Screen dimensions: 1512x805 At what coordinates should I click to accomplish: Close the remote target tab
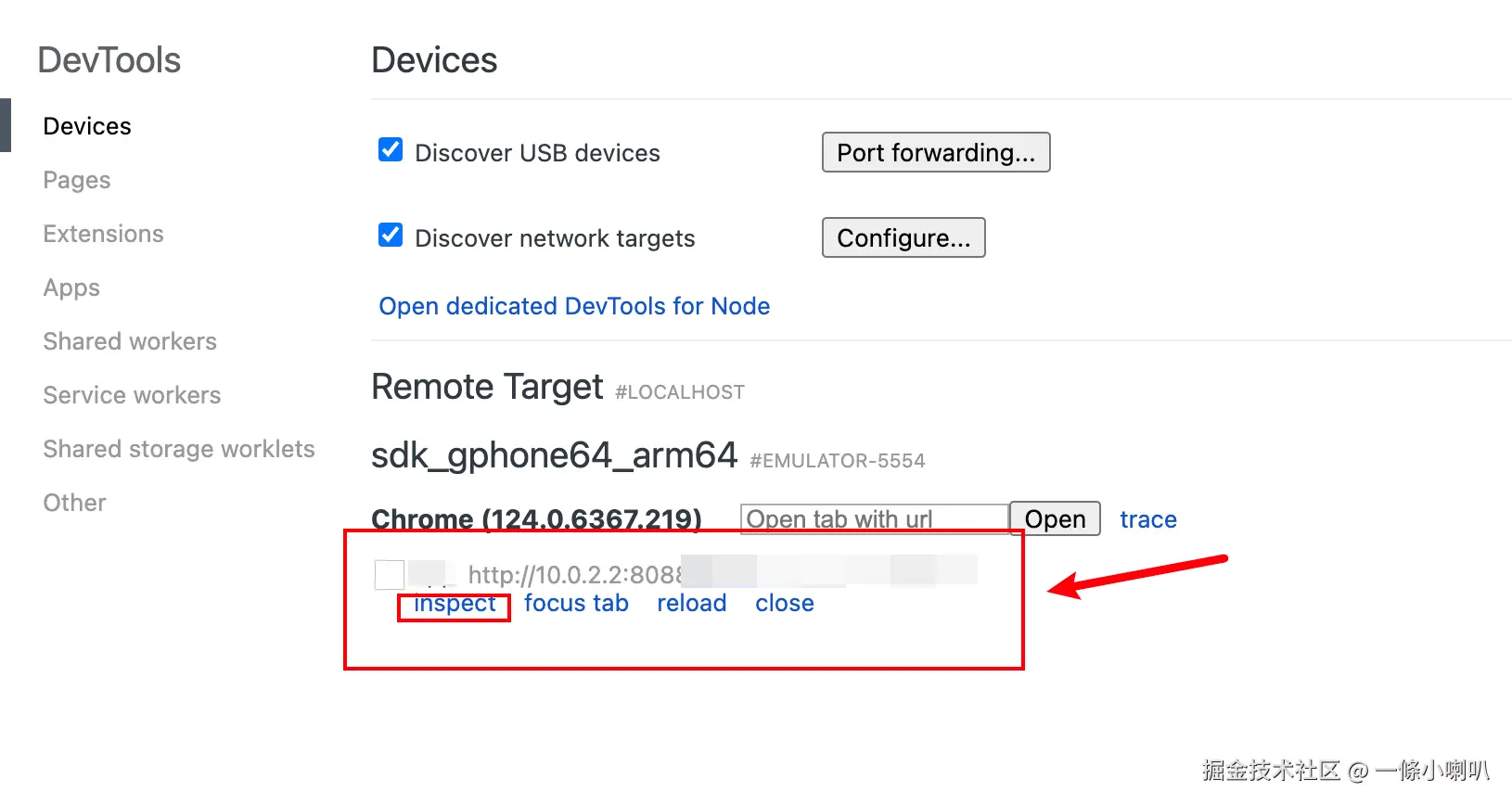click(784, 604)
